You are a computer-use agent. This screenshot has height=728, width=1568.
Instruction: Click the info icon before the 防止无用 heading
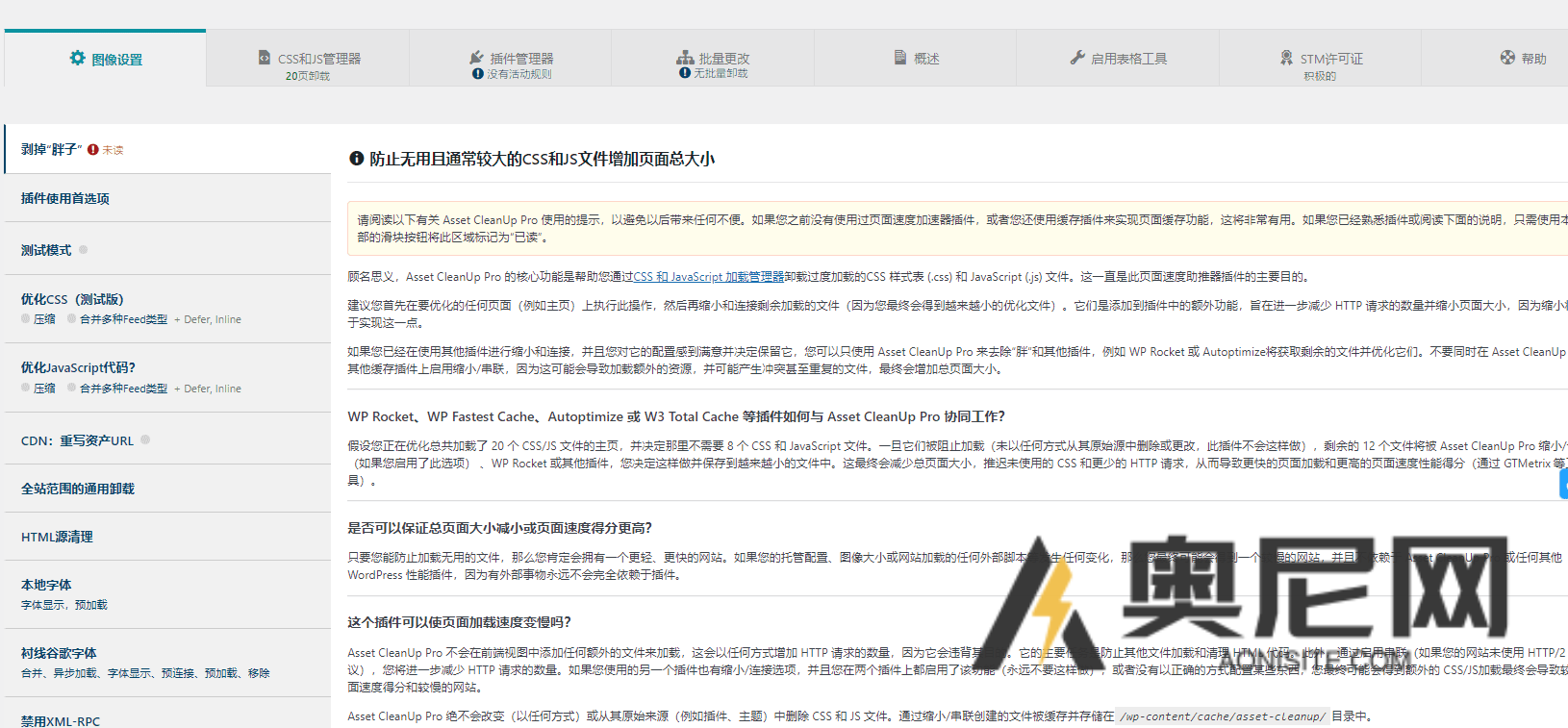point(356,159)
